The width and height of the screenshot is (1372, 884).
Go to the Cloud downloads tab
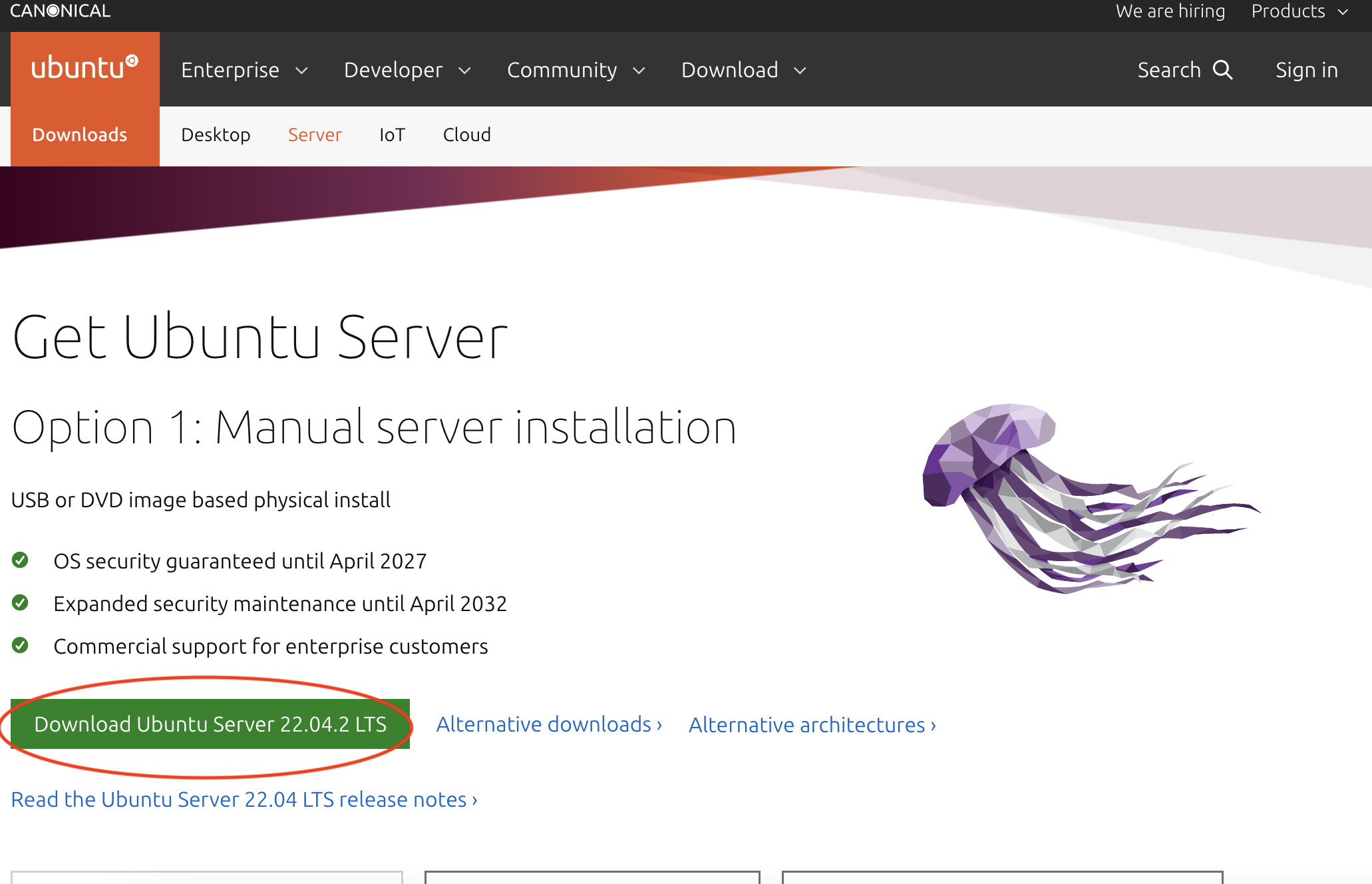[466, 135]
